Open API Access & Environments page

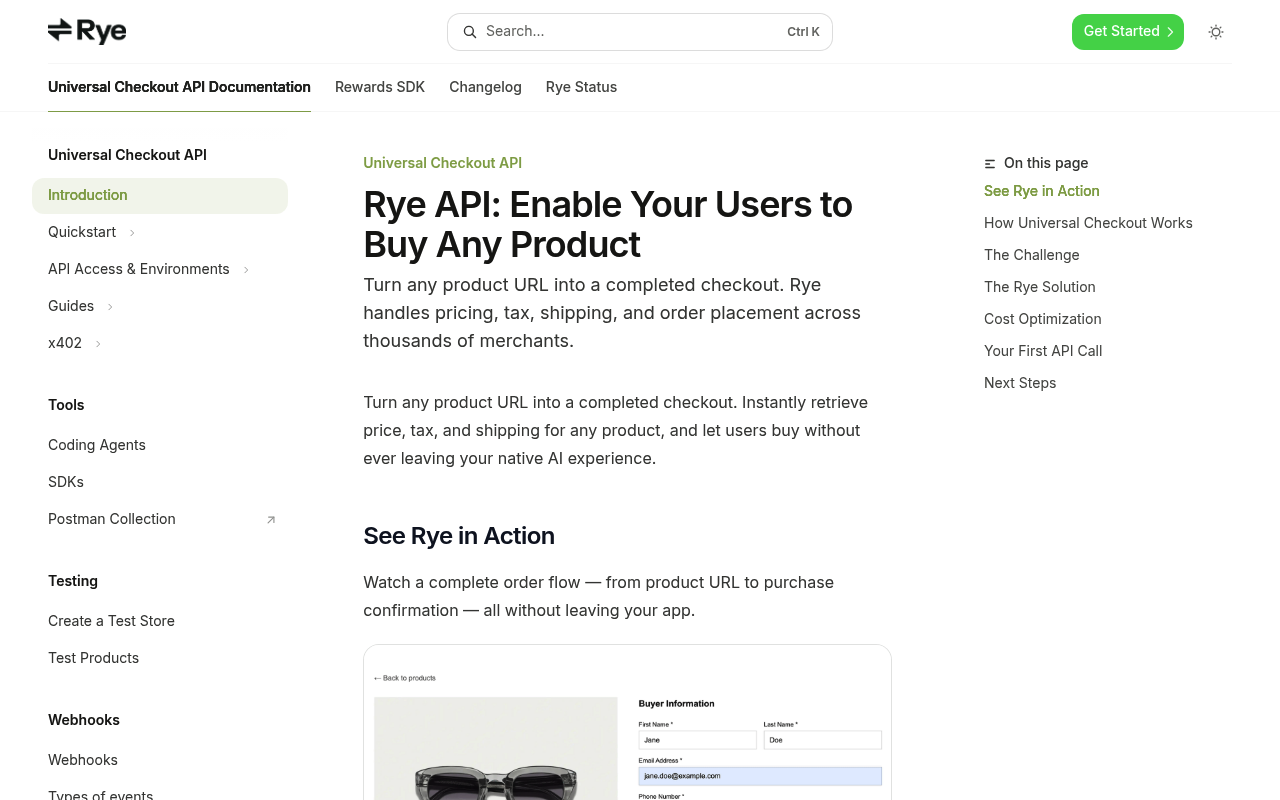click(139, 269)
